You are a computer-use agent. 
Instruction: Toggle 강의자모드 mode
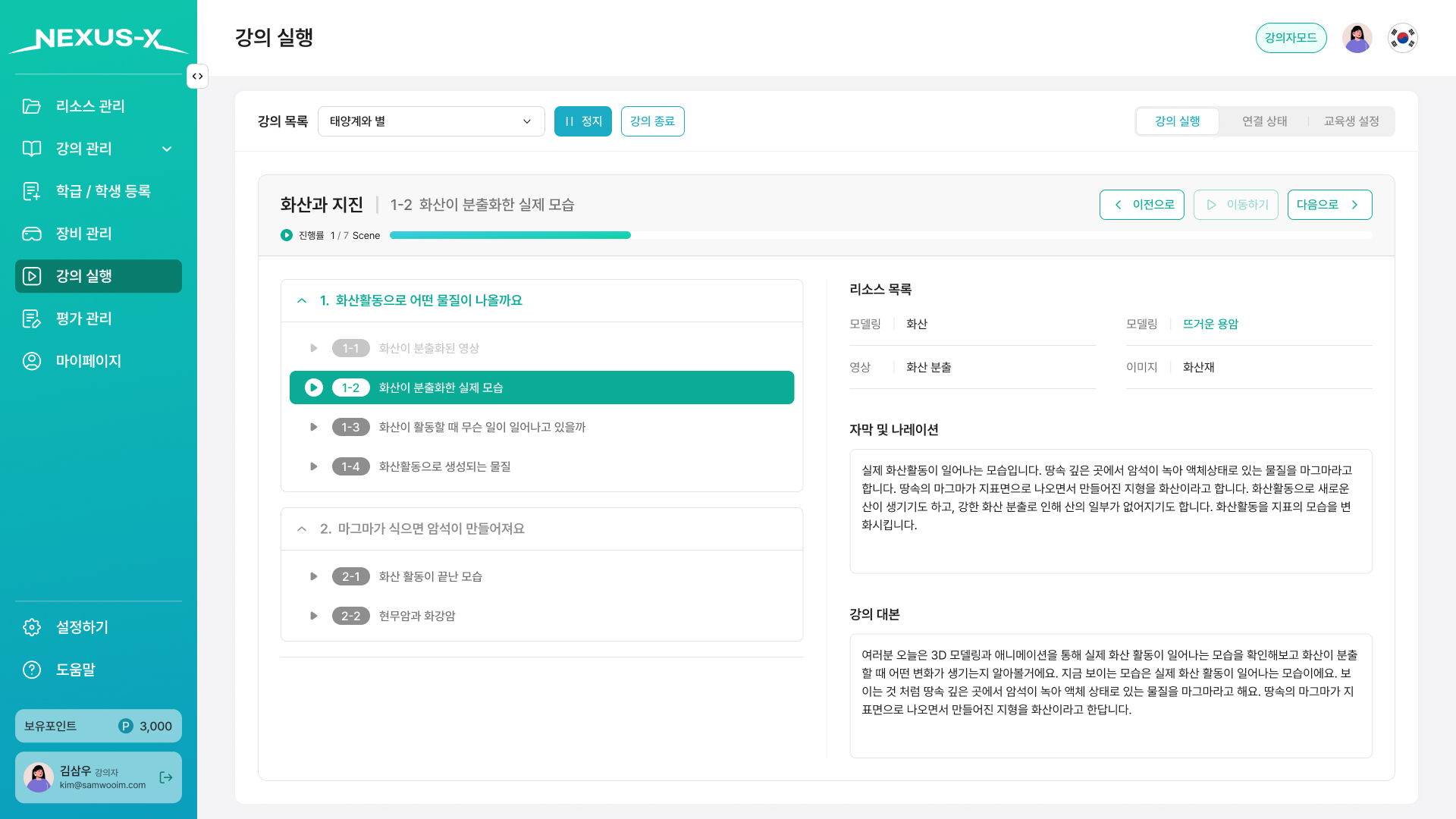[x=1291, y=37]
